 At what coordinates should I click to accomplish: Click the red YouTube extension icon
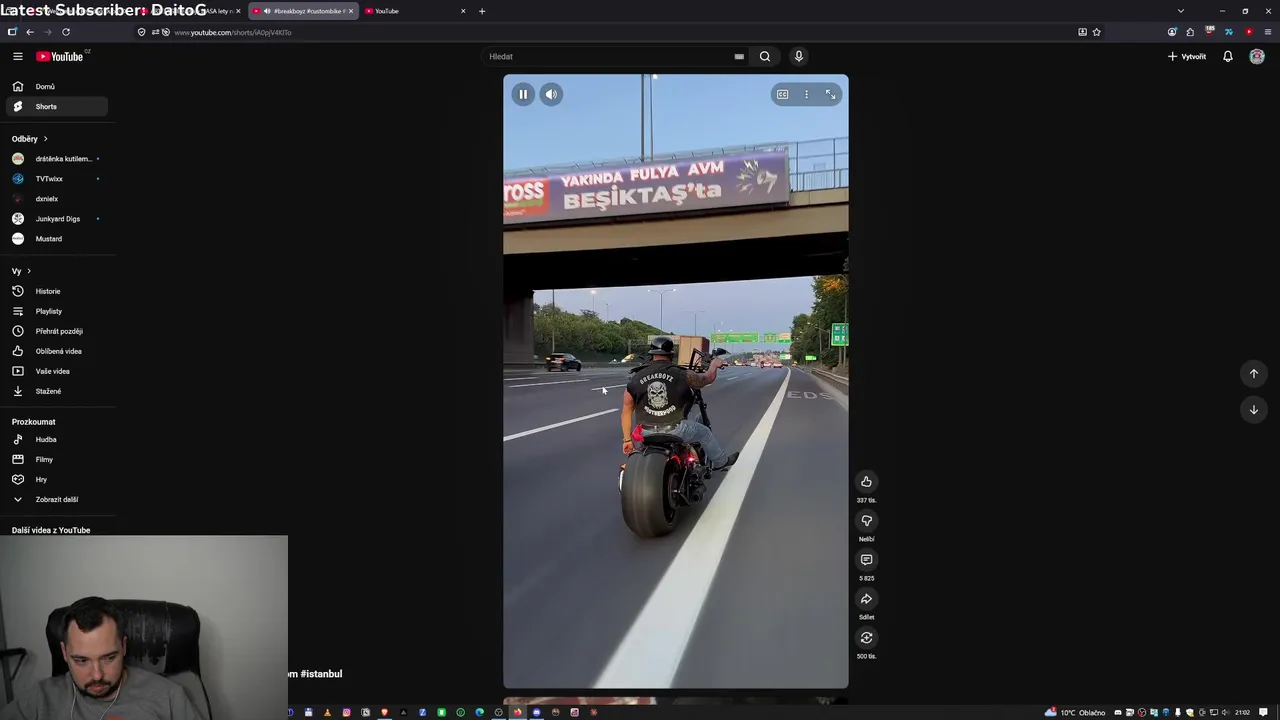click(1249, 32)
